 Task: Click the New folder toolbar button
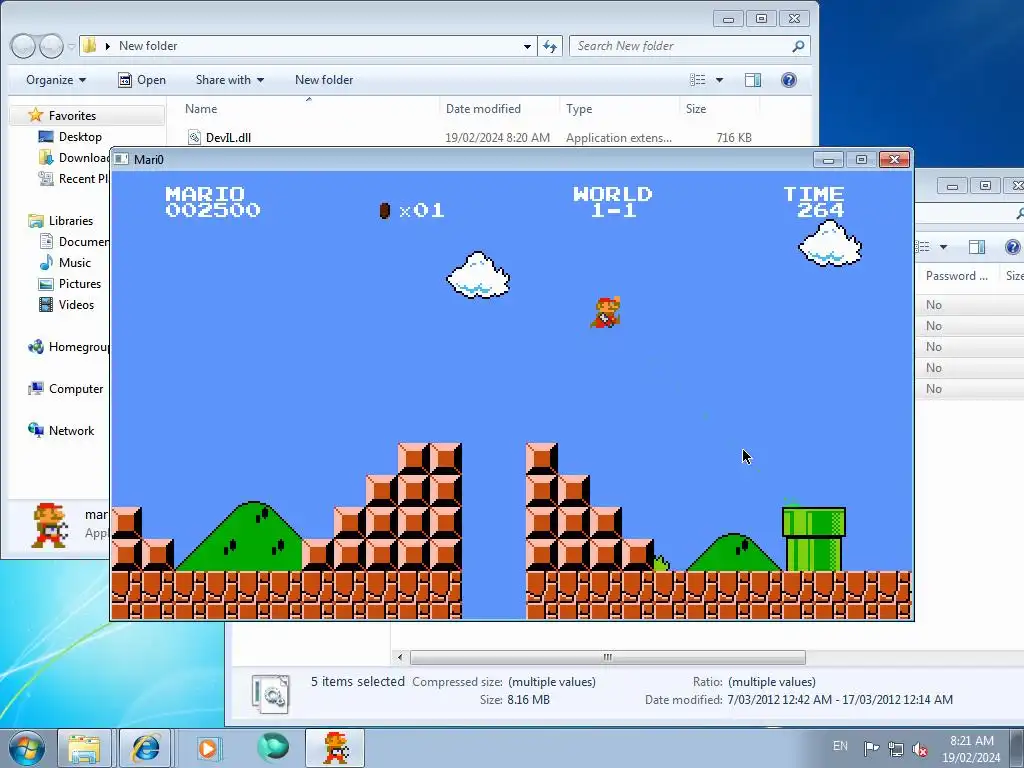coord(324,80)
